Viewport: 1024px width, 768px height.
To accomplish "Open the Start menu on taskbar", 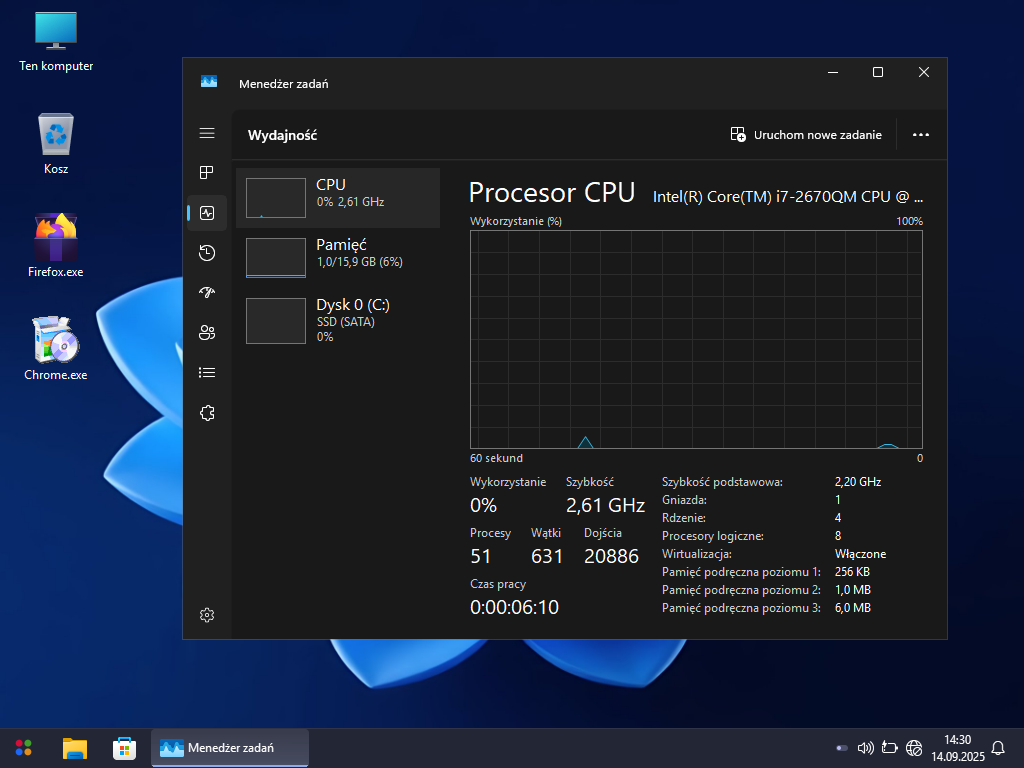I will 23,747.
